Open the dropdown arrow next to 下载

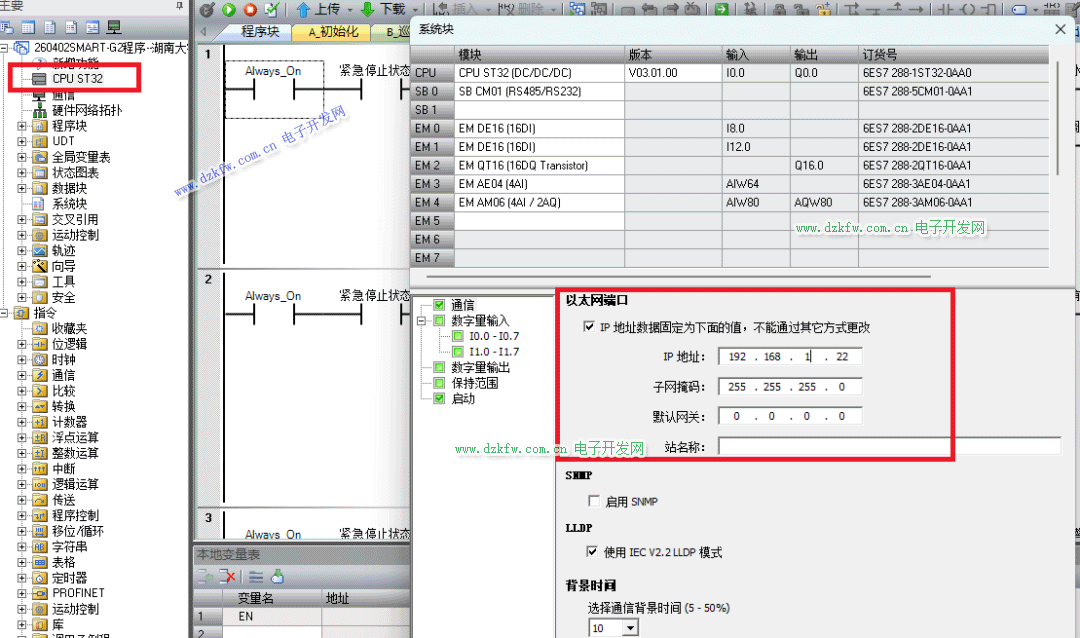point(415,10)
